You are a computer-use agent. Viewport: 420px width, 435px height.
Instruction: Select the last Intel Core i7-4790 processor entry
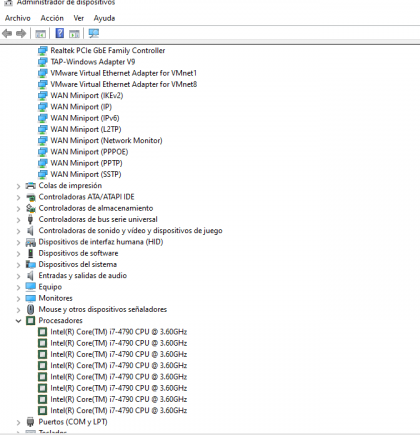pyautogui.click(x=119, y=411)
